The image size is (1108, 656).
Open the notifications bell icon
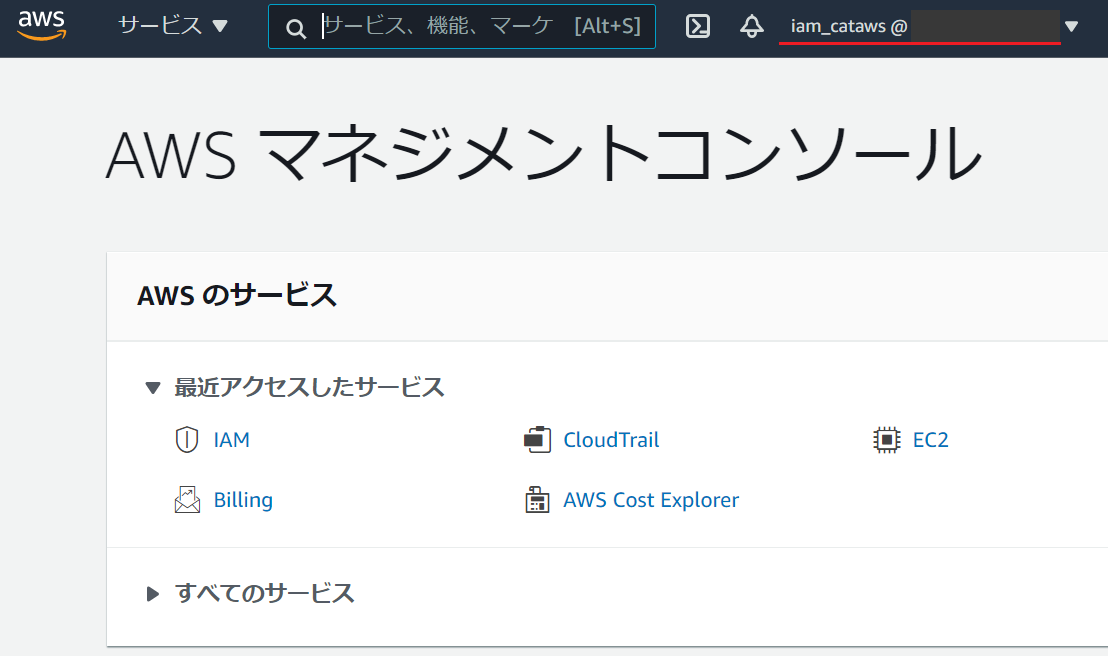click(751, 27)
